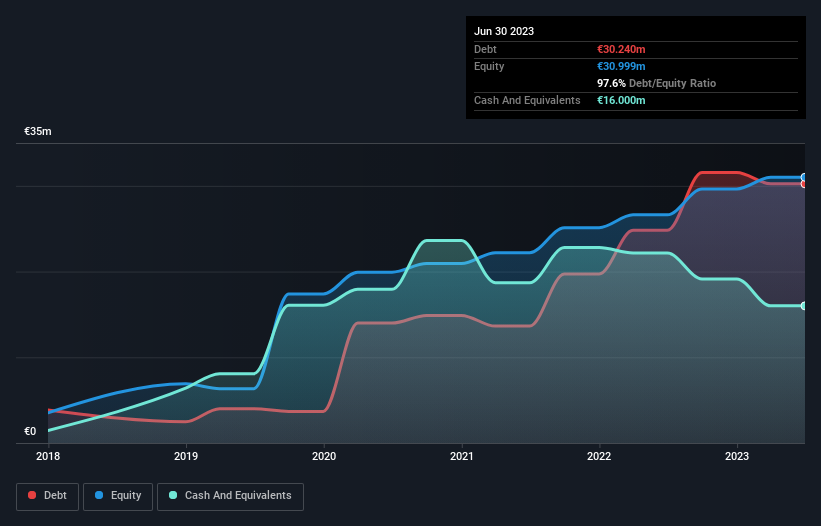Click the 2022 x-axis label
The image size is (821, 526).
pyautogui.click(x=599, y=456)
